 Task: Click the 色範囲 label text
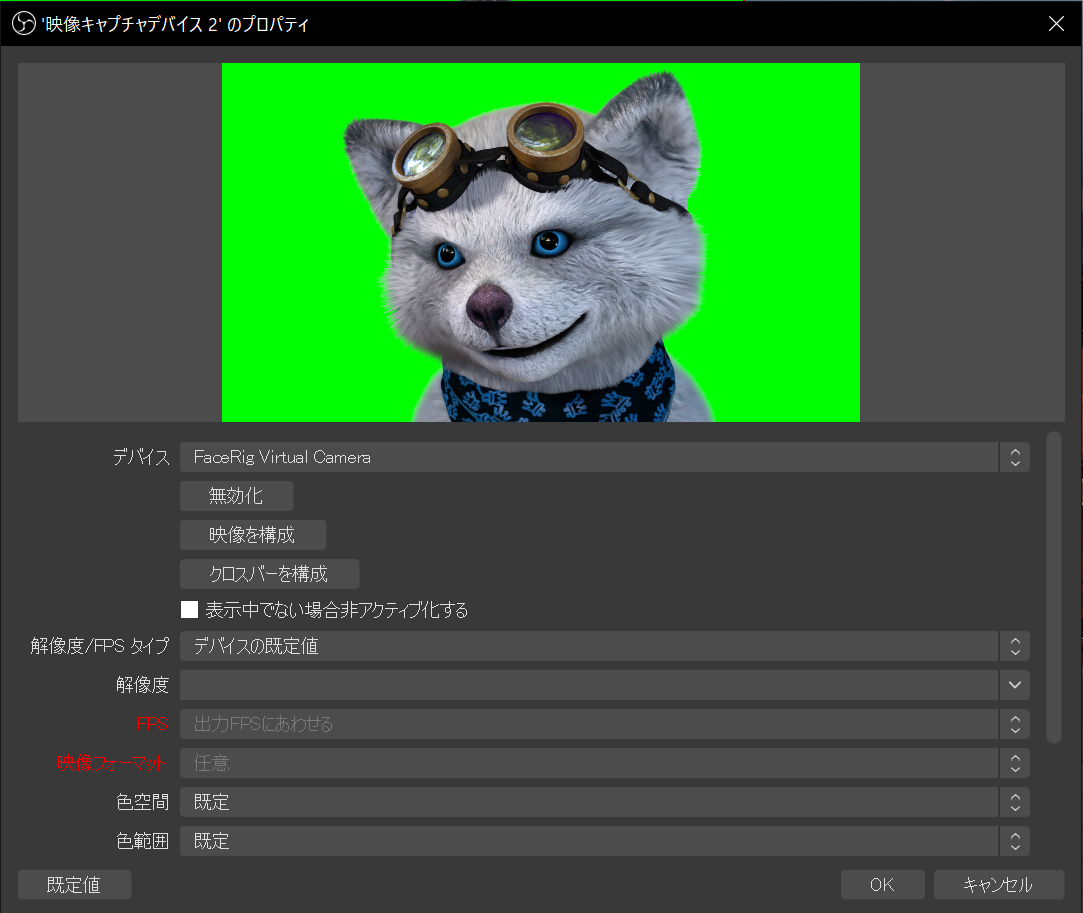[142, 841]
